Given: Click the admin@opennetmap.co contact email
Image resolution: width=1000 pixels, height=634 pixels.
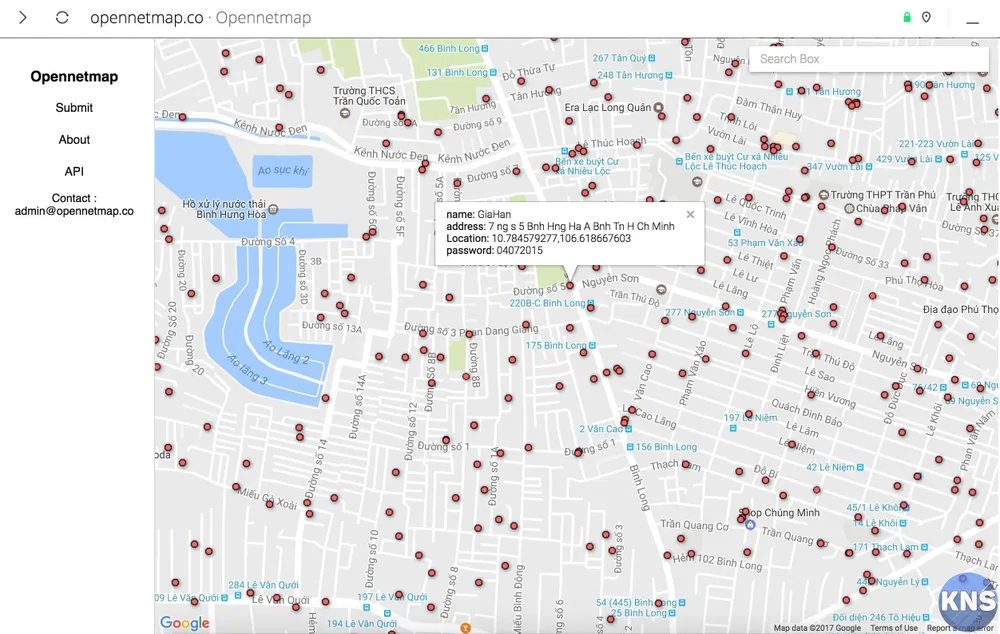Looking at the screenshot, I should click(x=74, y=211).
